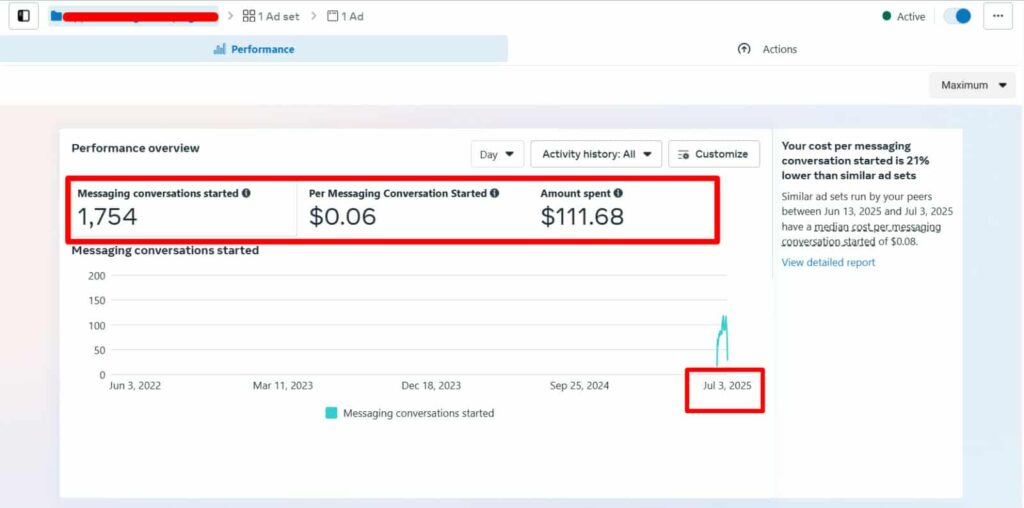The image size is (1024, 508).
Task: Click the campaign folder icon in breadcrumb
Action: 56,16
